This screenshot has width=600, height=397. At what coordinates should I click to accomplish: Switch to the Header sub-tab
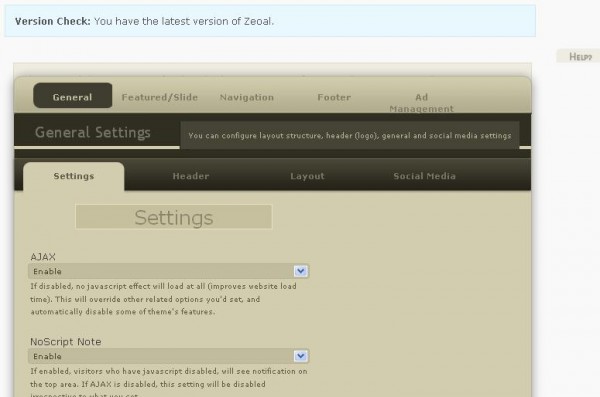pyautogui.click(x=191, y=176)
